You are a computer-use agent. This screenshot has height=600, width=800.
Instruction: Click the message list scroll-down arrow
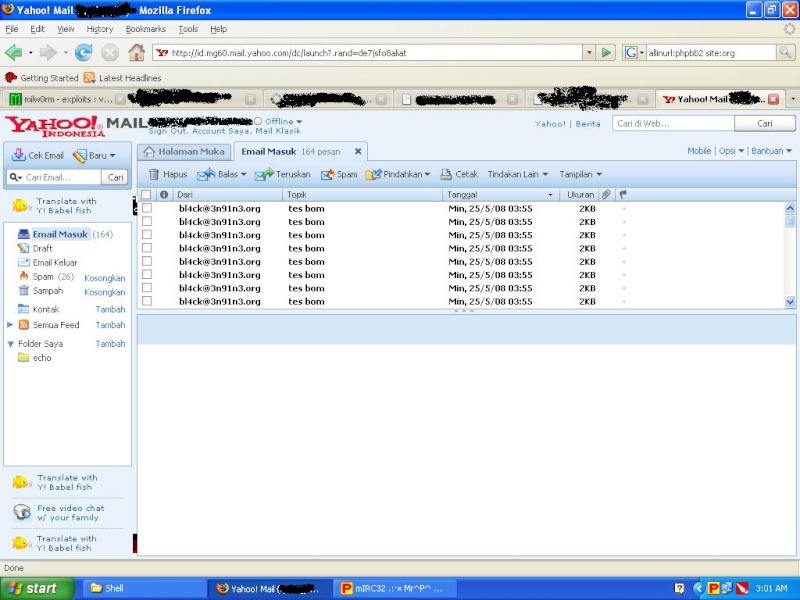[x=790, y=302]
